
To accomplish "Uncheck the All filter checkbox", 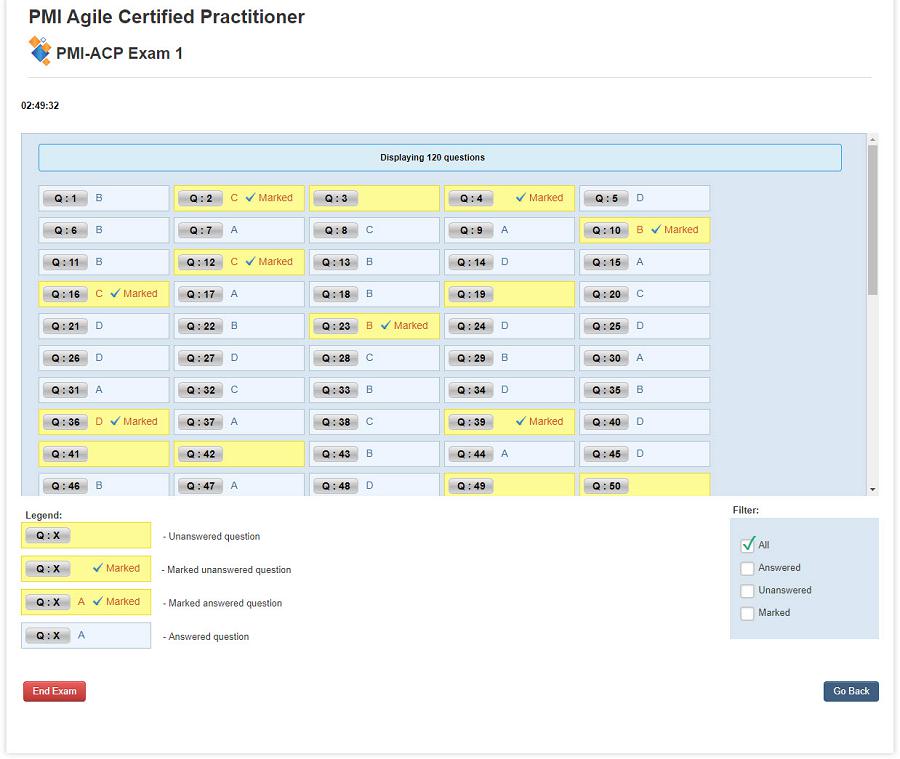I will [747, 545].
